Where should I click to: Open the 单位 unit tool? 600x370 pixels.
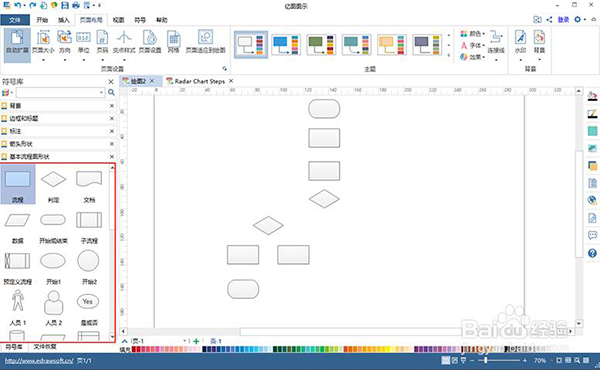[x=83, y=45]
